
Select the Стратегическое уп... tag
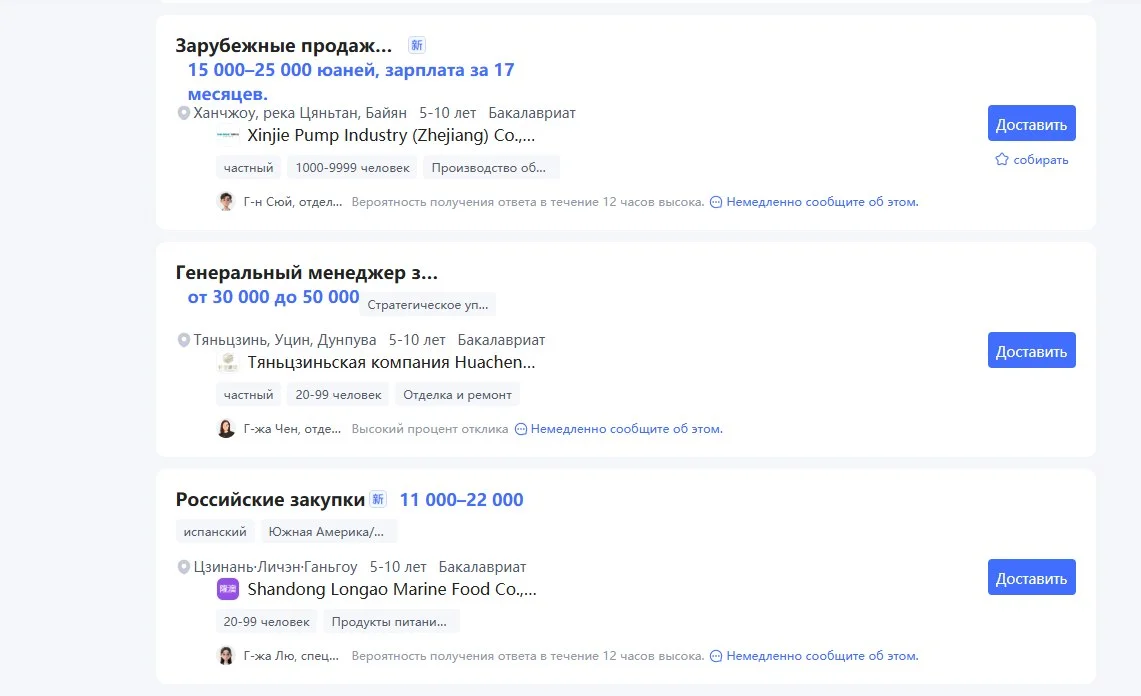[427, 304]
